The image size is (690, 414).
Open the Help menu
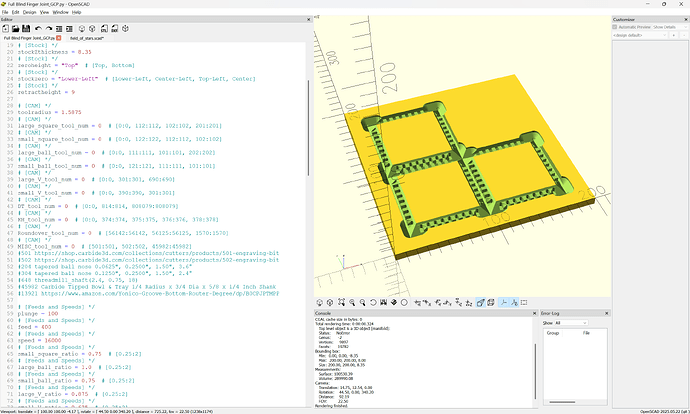point(77,12)
